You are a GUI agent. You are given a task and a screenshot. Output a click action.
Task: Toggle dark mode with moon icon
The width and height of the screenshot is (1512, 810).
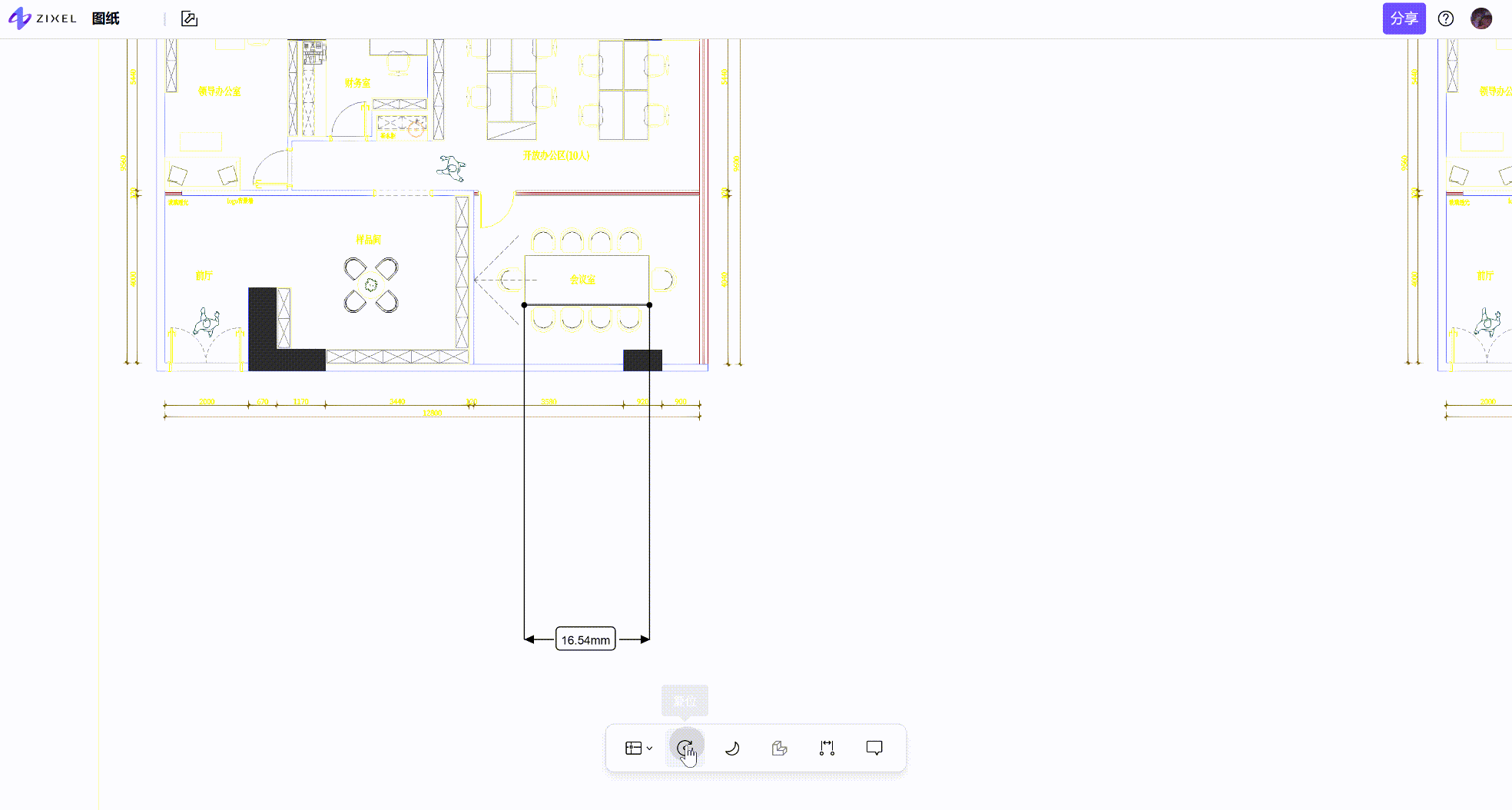732,748
